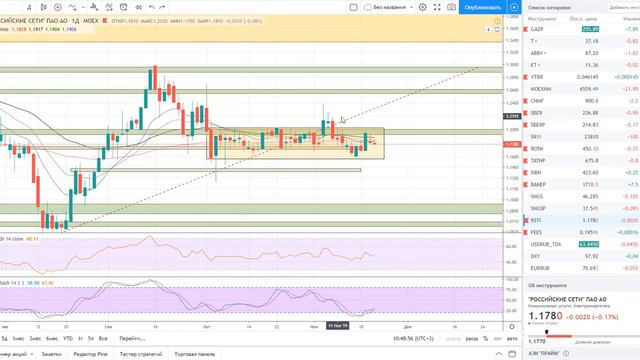Maximize the bottom panel square icon
640x360 pixels.
coord(512,354)
